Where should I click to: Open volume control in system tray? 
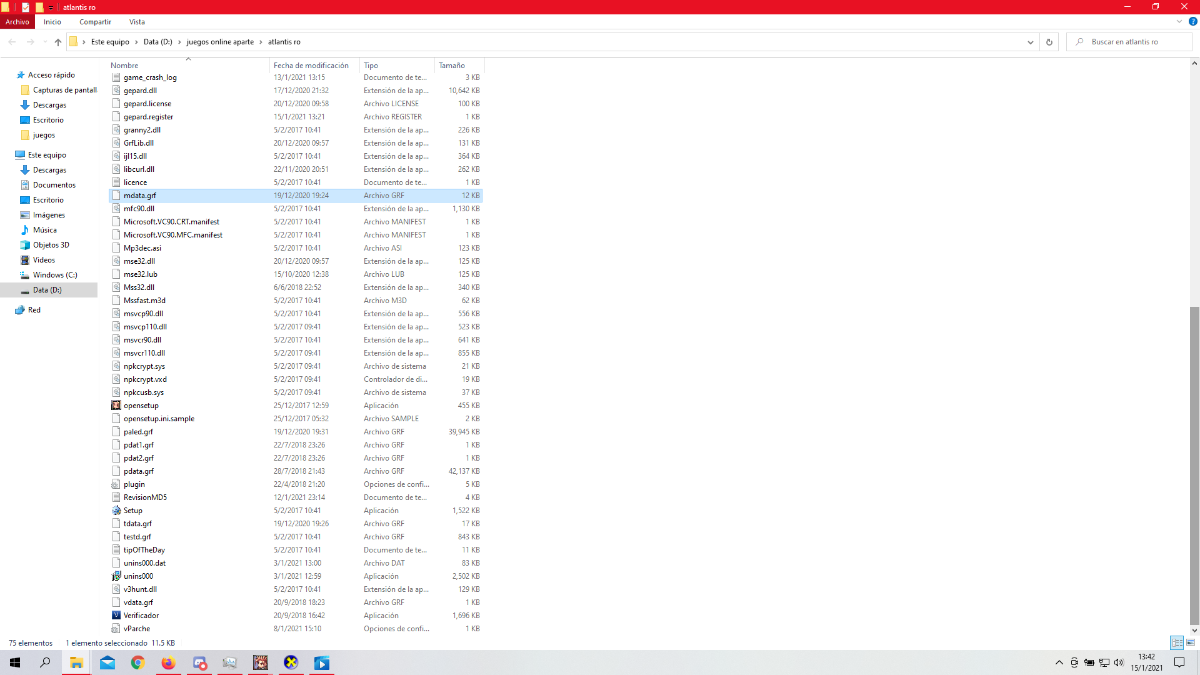coord(1121,663)
